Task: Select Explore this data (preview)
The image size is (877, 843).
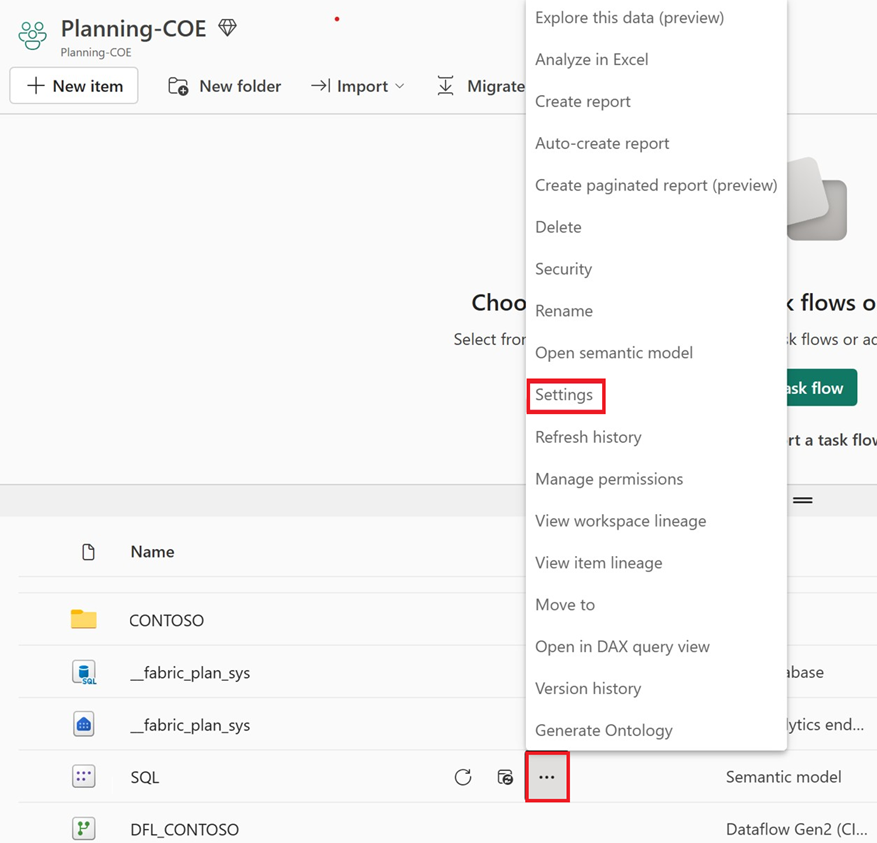Action: pos(629,17)
